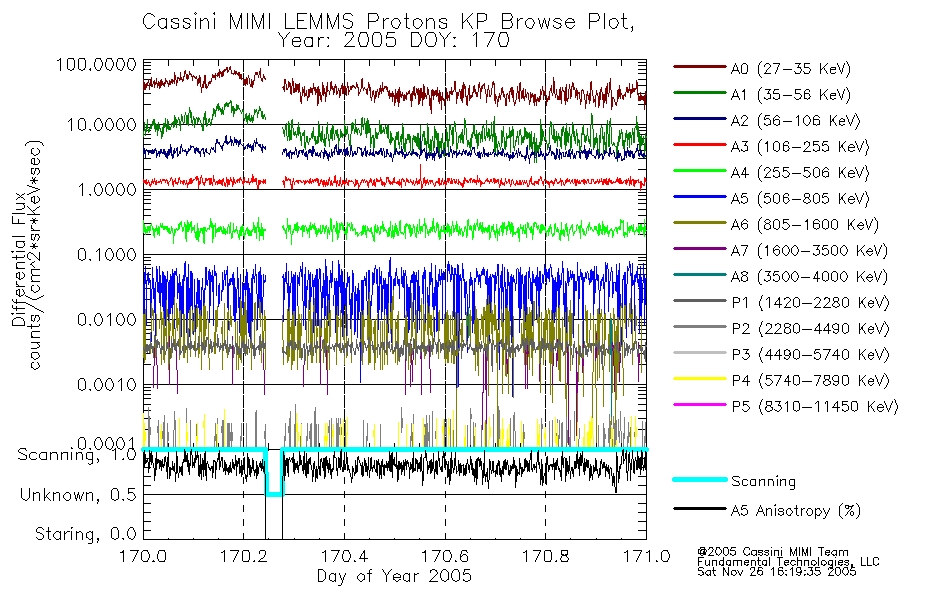This screenshot has width=950, height=600.
Task: Click the 10.0000 y-axis tick label
Action: point(102,125)
